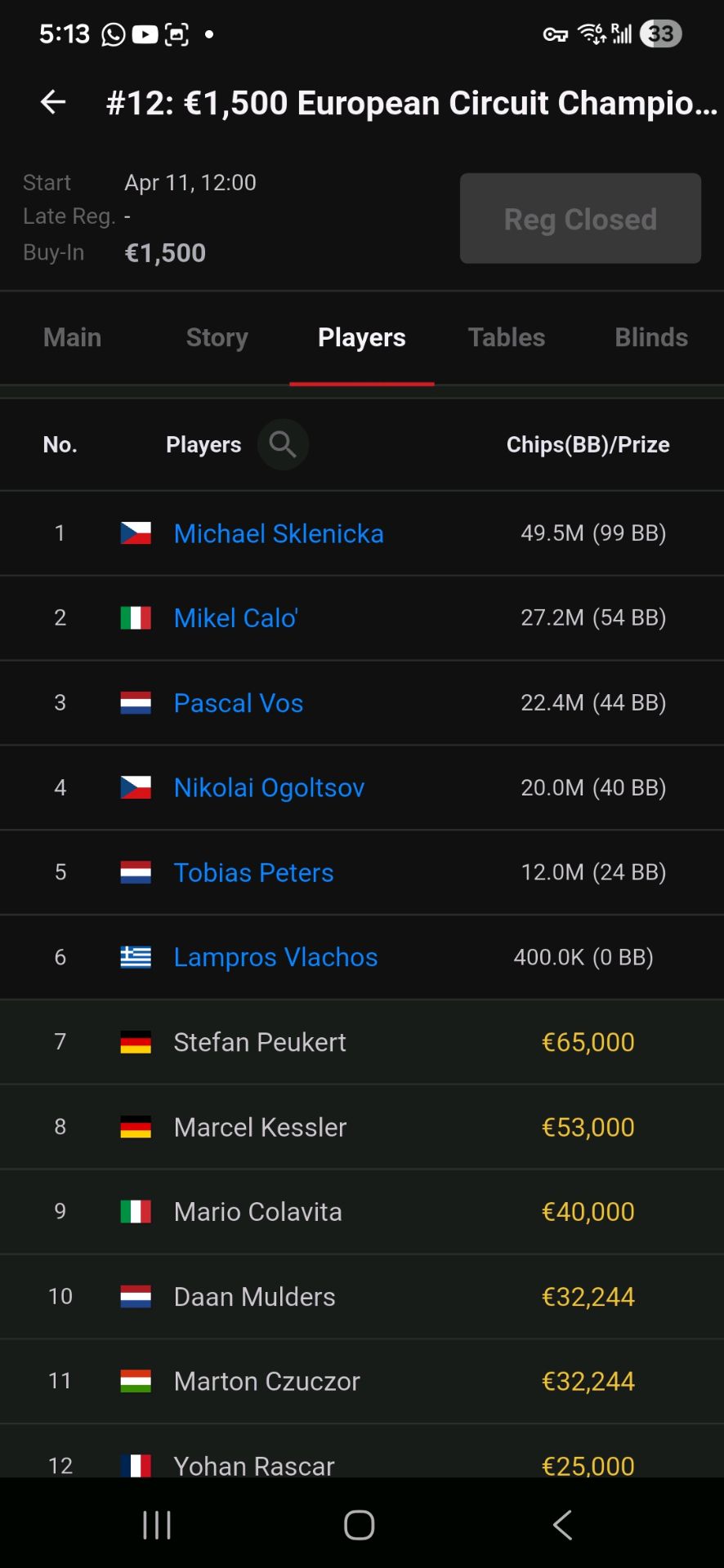This screenshot has height=1568, width=724.
Task: Open the Blinds tab
Action: 651,337
